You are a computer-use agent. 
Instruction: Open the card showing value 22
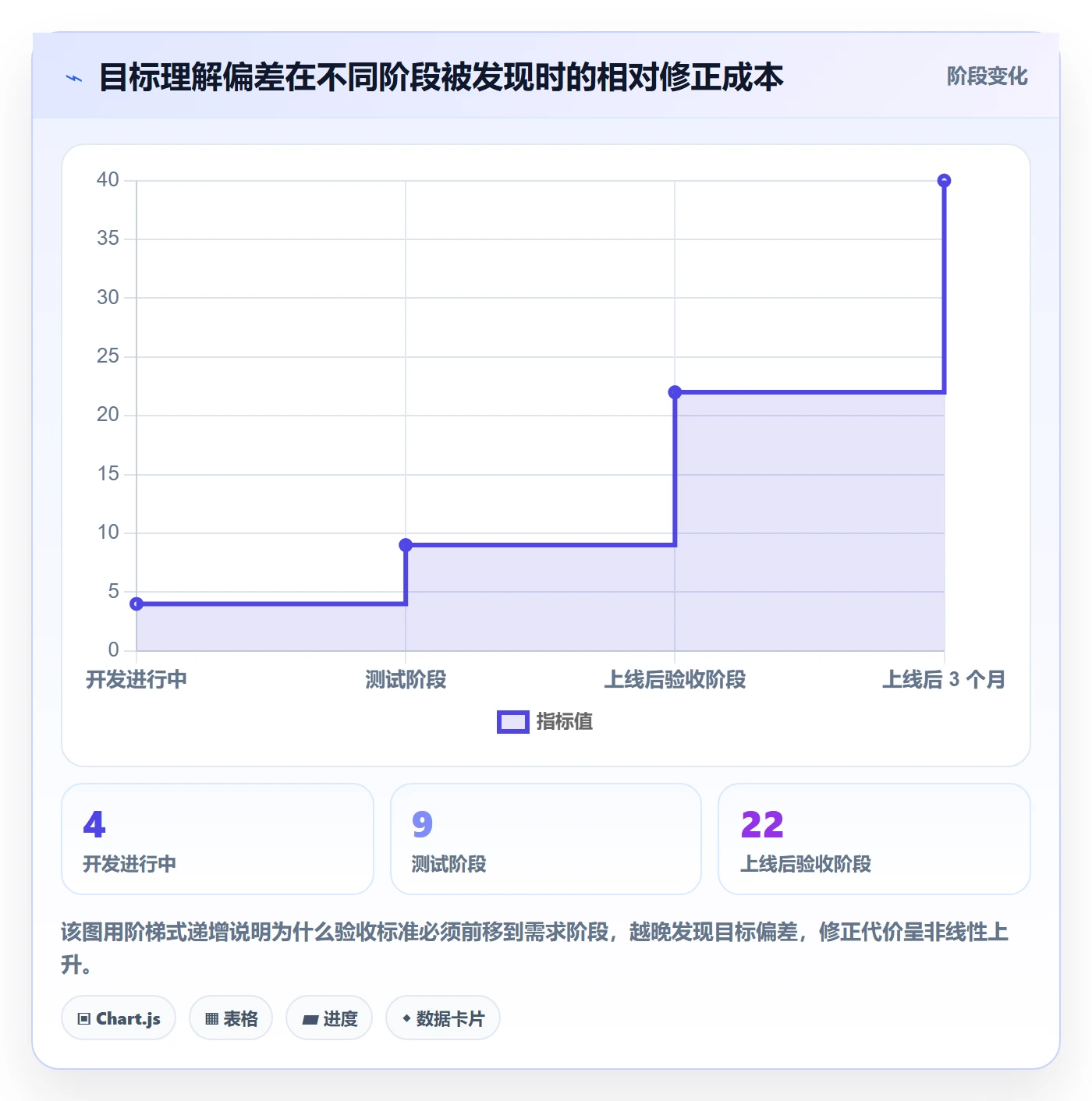pos(874,839)
